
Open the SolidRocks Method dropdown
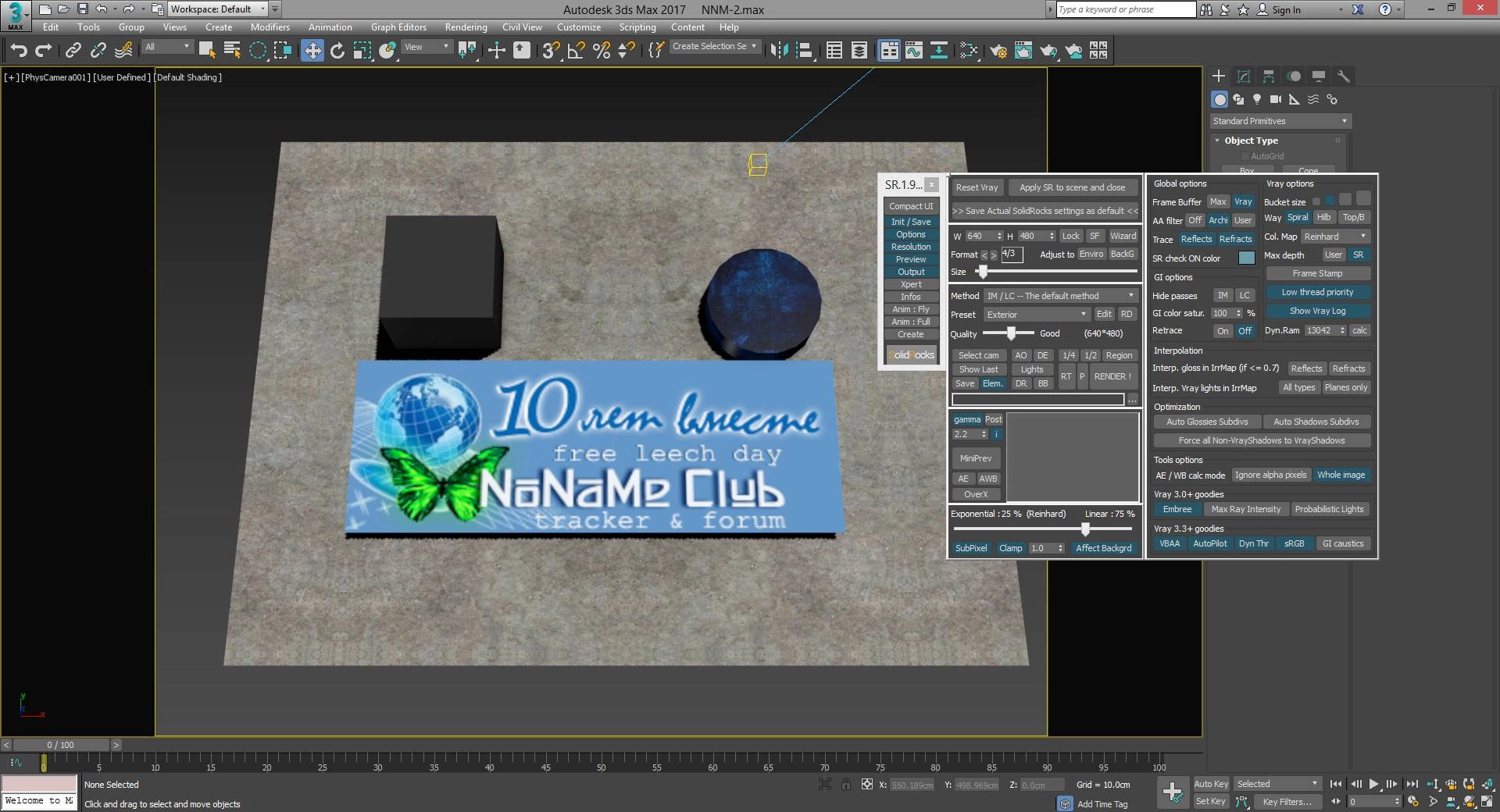click(1060, 296)
